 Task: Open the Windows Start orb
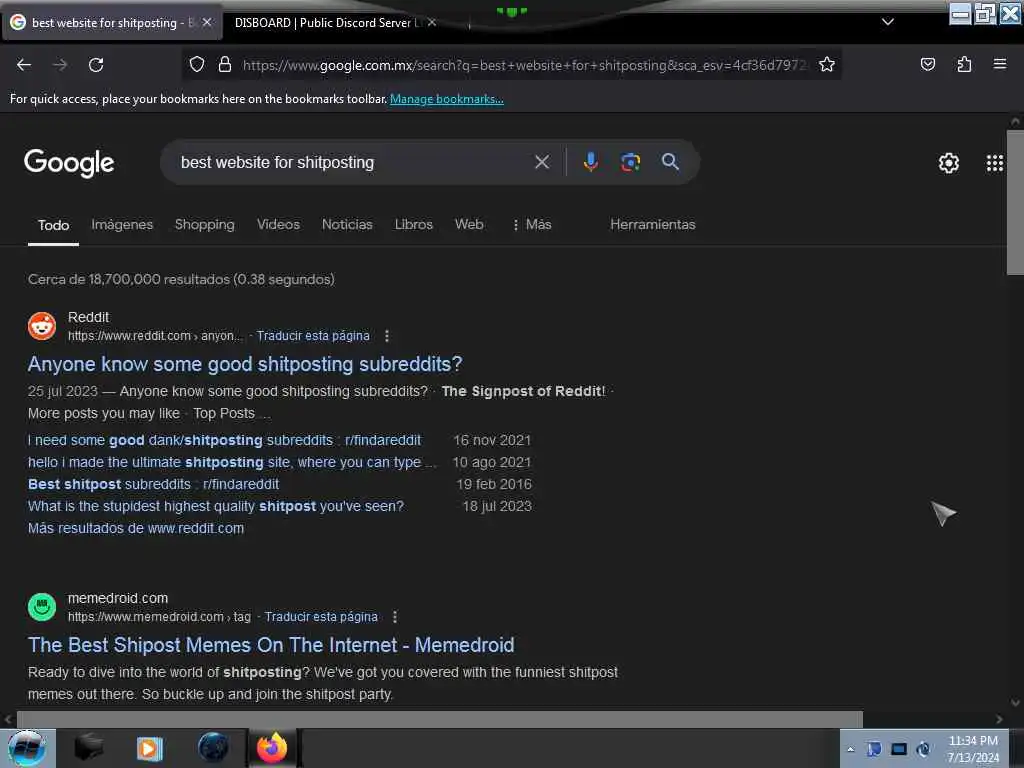[x=27, y=748]
